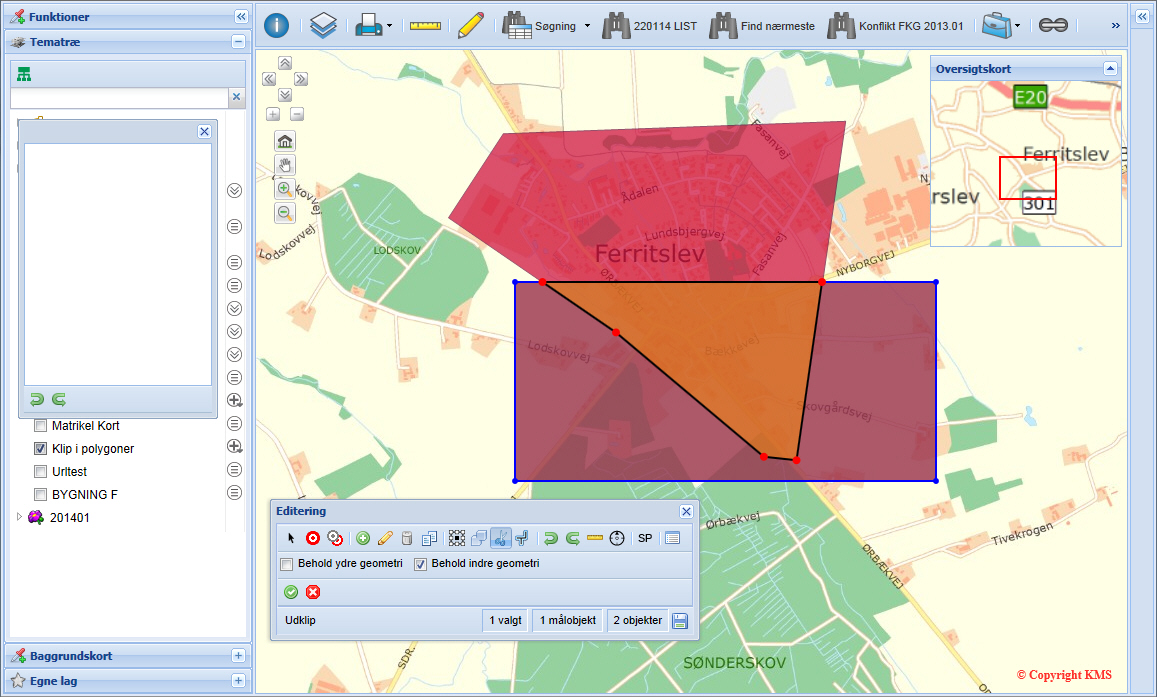Open menu icon on Matrikel Kort row
The image size is (1157, 697).
235,423
